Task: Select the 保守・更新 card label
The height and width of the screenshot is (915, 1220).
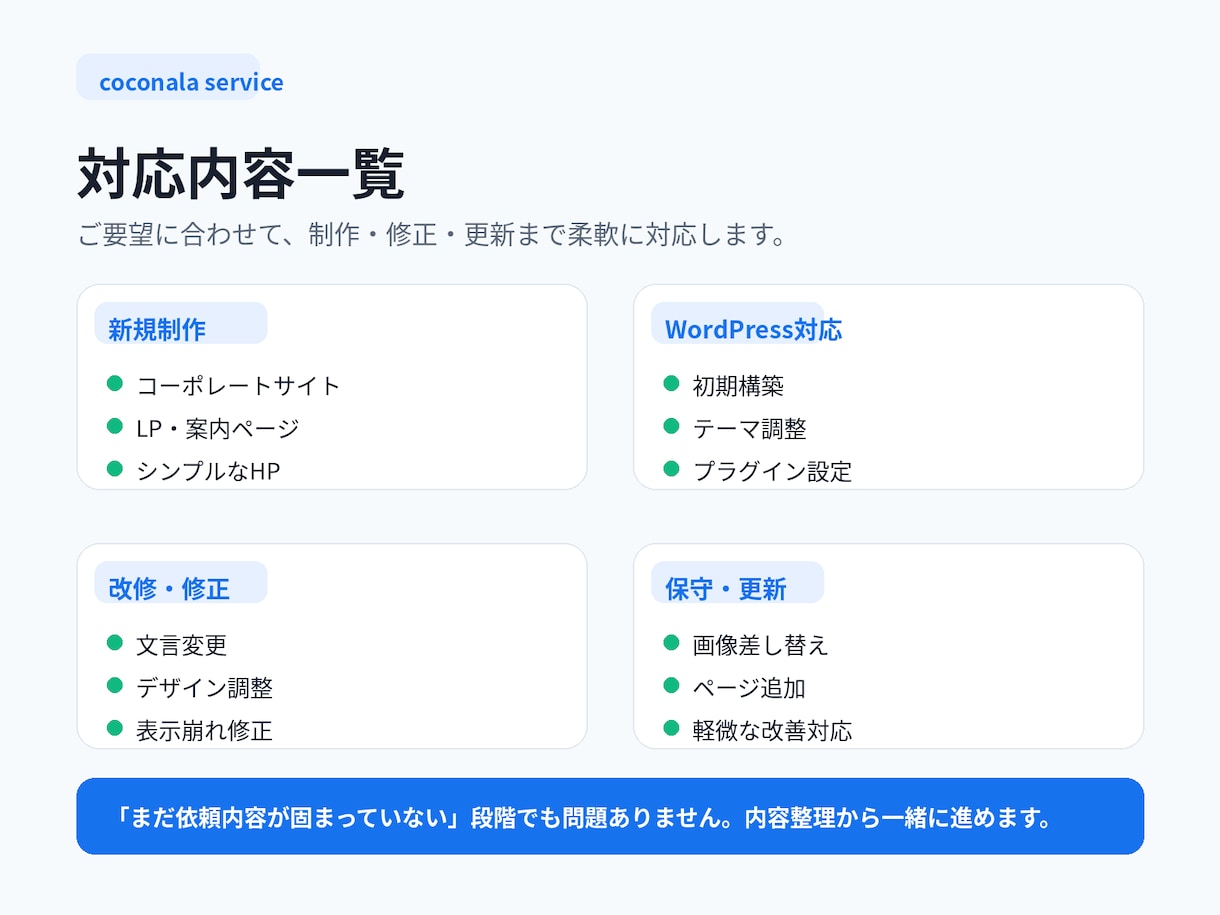Action: click(738, 582)
